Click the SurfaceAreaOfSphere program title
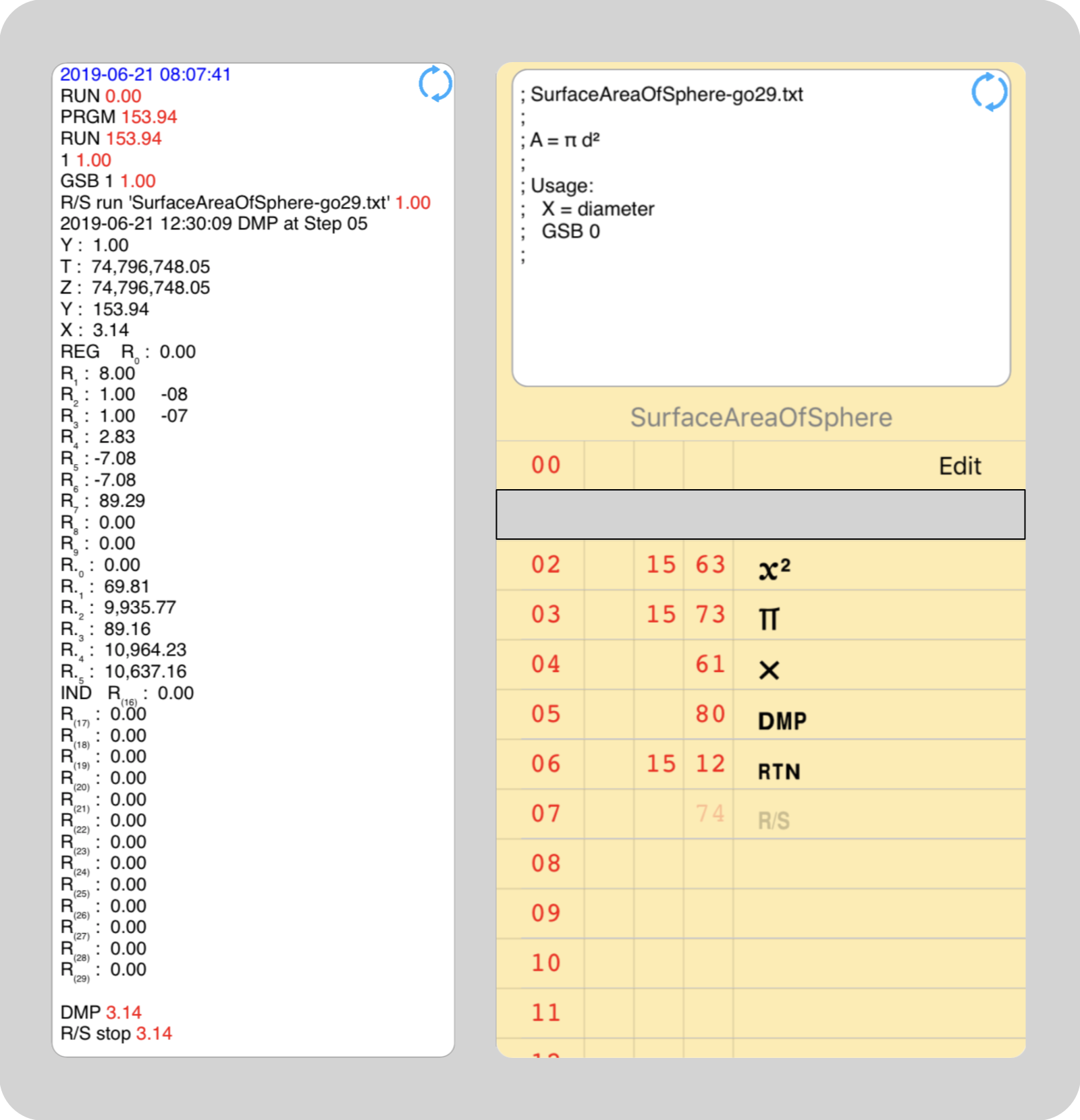Screen dimensions: 1080x1120 point(761,418)
